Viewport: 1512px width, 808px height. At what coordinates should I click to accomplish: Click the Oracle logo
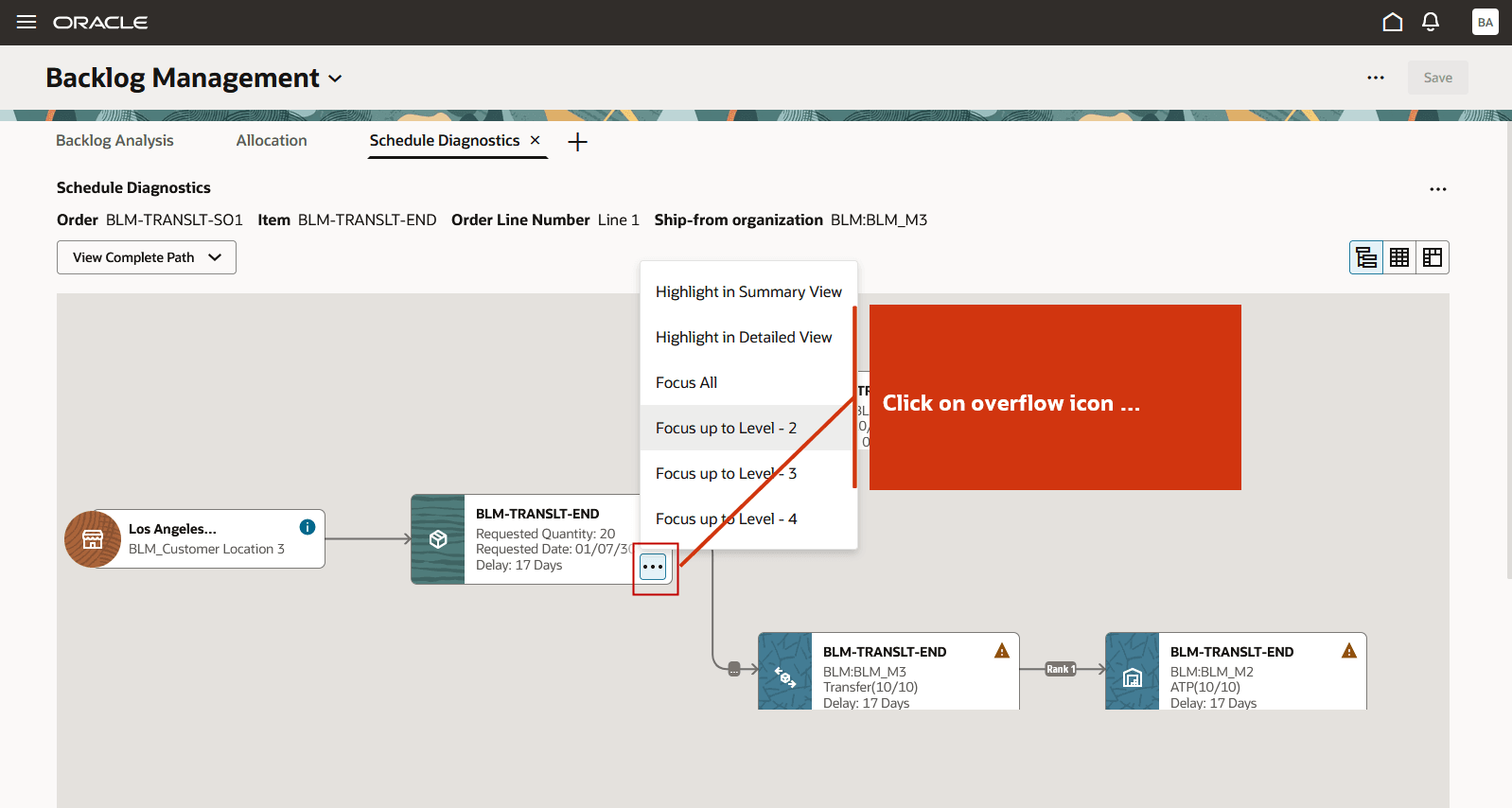coord(100,22)
